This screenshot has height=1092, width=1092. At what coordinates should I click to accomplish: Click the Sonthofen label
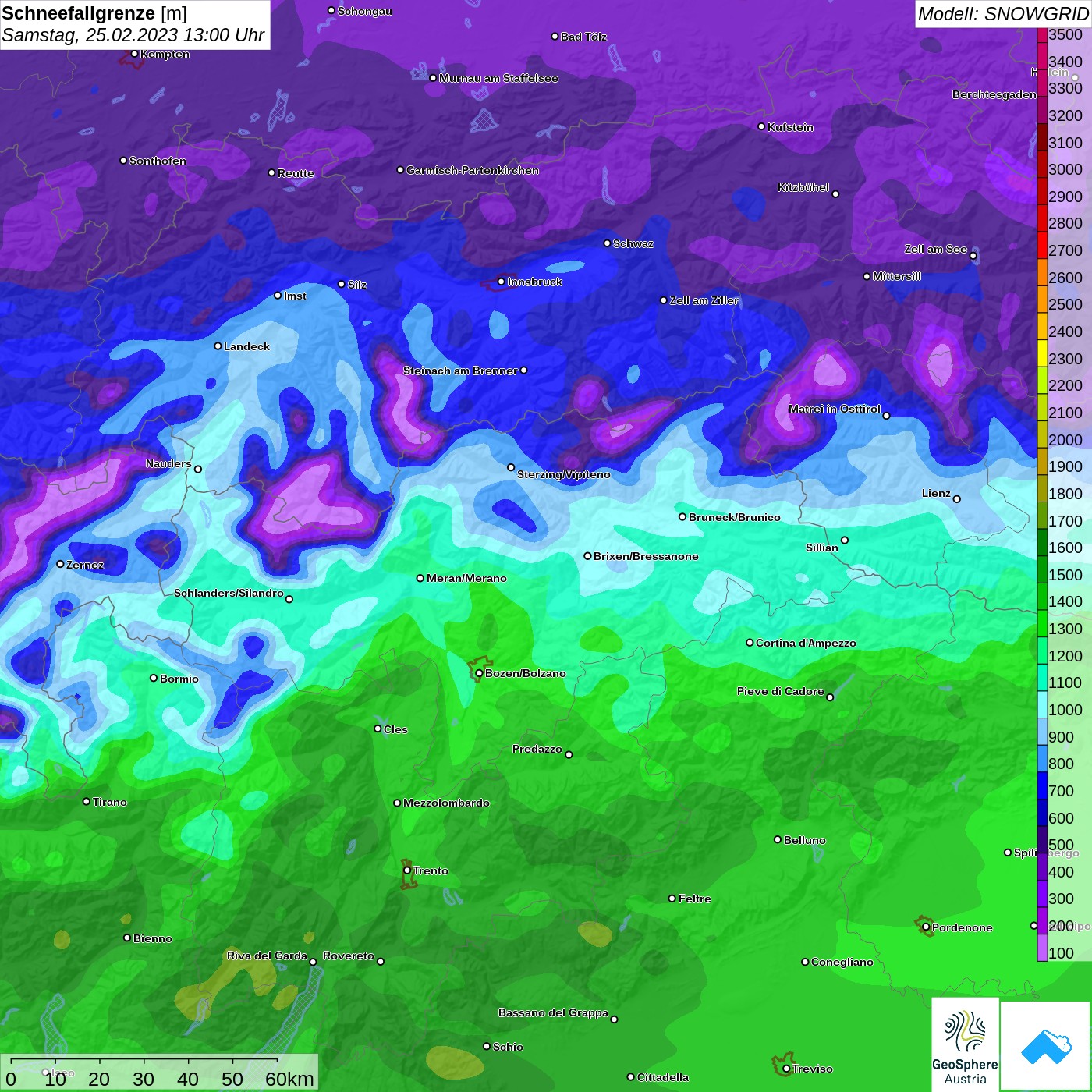pos(158,161)
